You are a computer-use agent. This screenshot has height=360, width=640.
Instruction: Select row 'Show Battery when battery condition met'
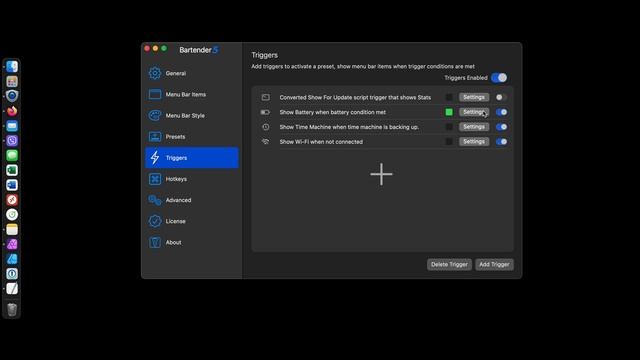click(x=382, y=112)
